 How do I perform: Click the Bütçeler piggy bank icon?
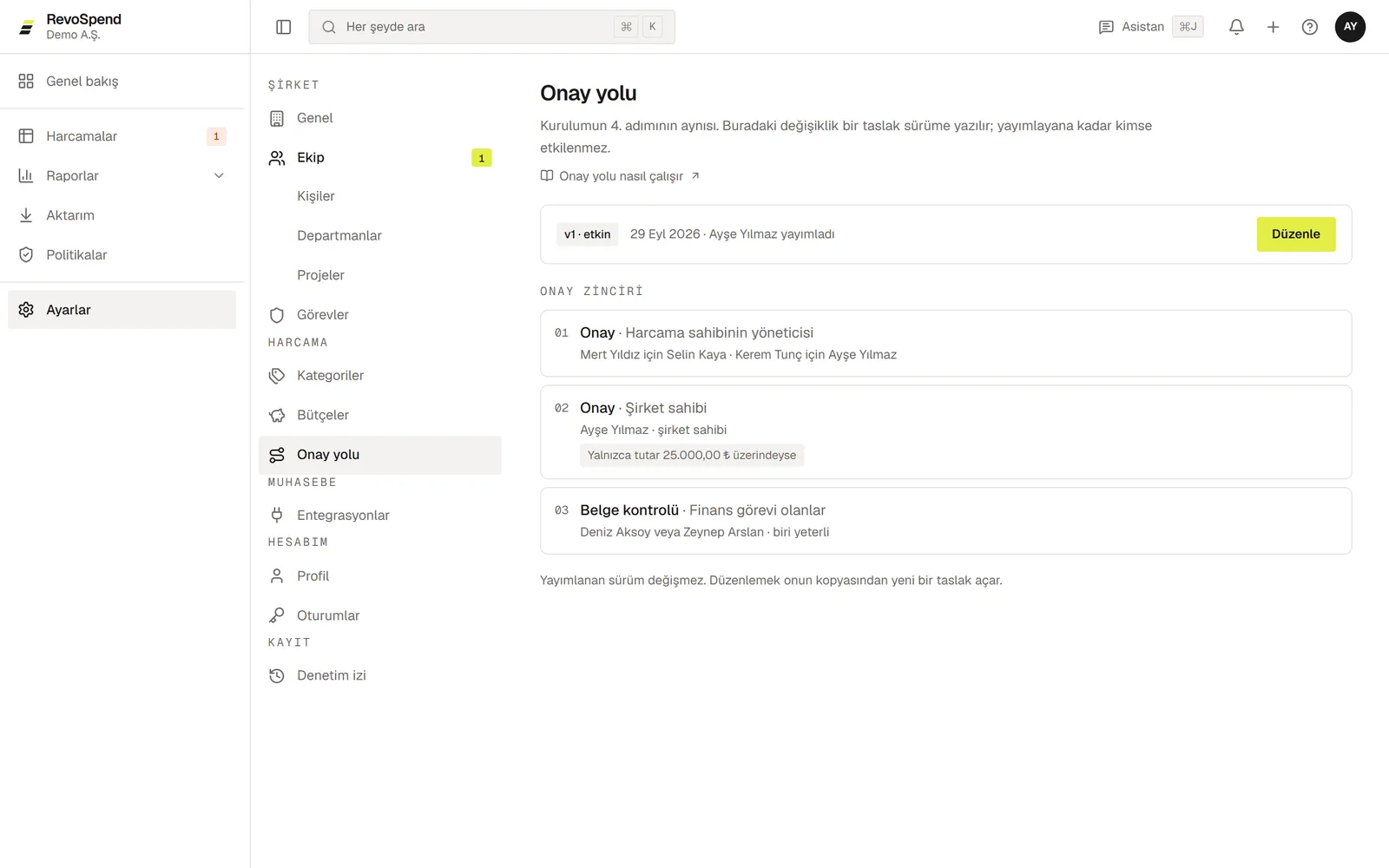tap(277, 415)
